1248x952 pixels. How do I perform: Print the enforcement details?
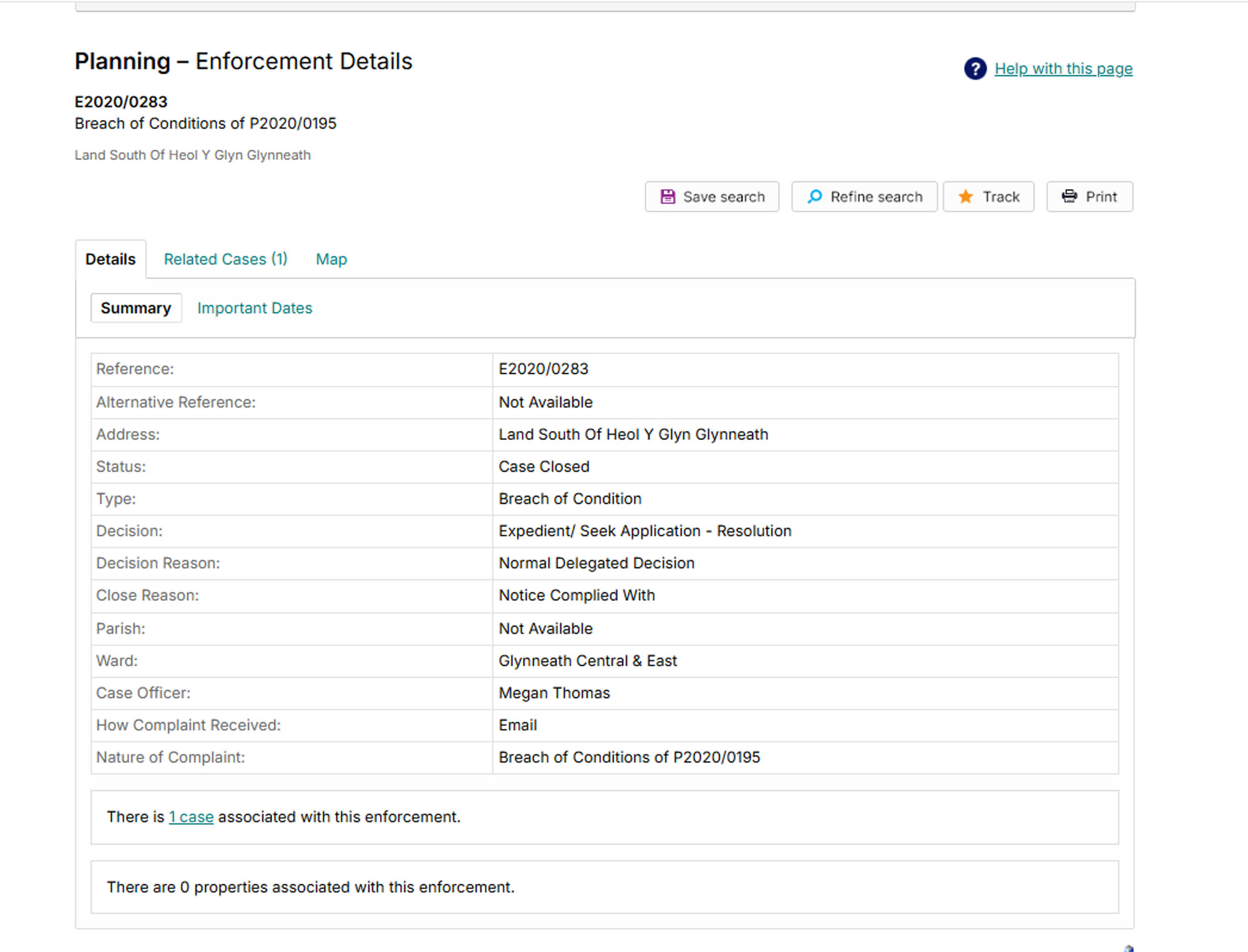coord(1090,197)
